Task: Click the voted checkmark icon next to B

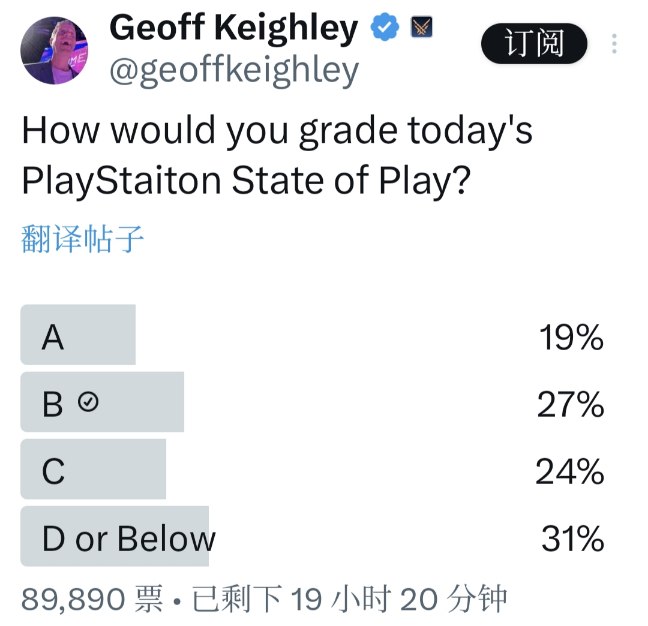Action: [88, 402]
